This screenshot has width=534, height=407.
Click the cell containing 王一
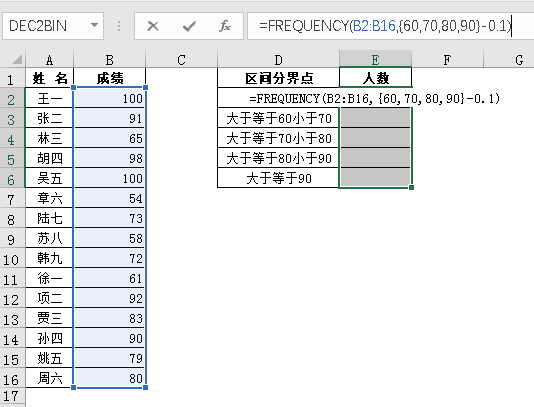click(x=49, y=98)
